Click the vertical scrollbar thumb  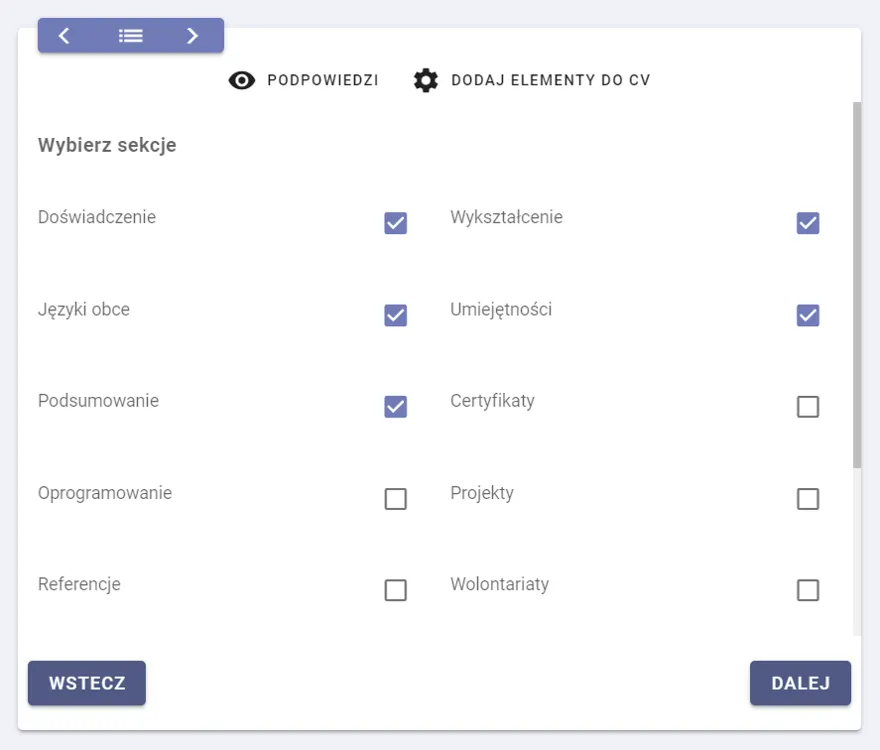pos(856,285)
